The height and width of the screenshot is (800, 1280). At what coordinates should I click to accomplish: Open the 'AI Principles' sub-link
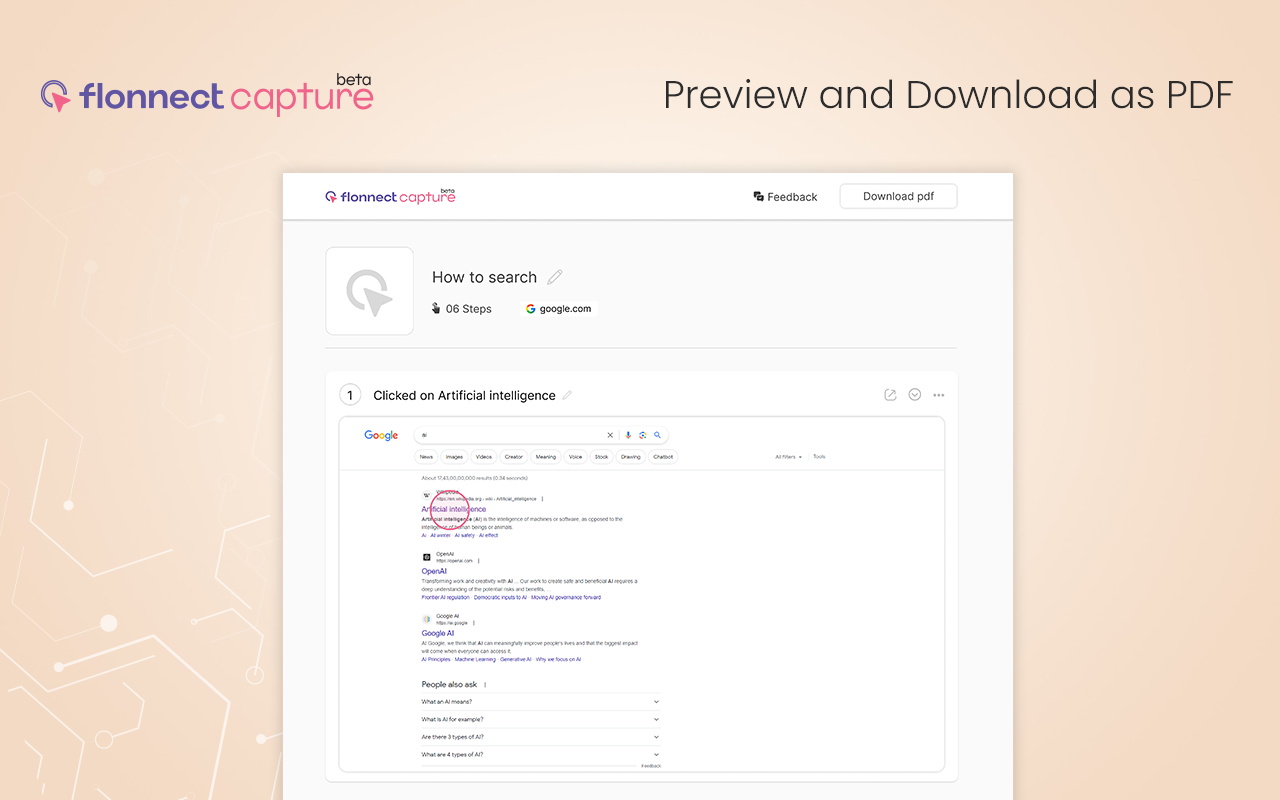[436, 659]
